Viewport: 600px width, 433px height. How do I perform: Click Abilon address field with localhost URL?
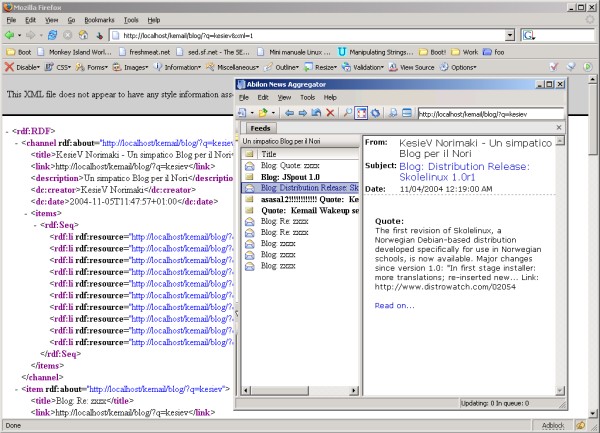click(x=491, y=114)
